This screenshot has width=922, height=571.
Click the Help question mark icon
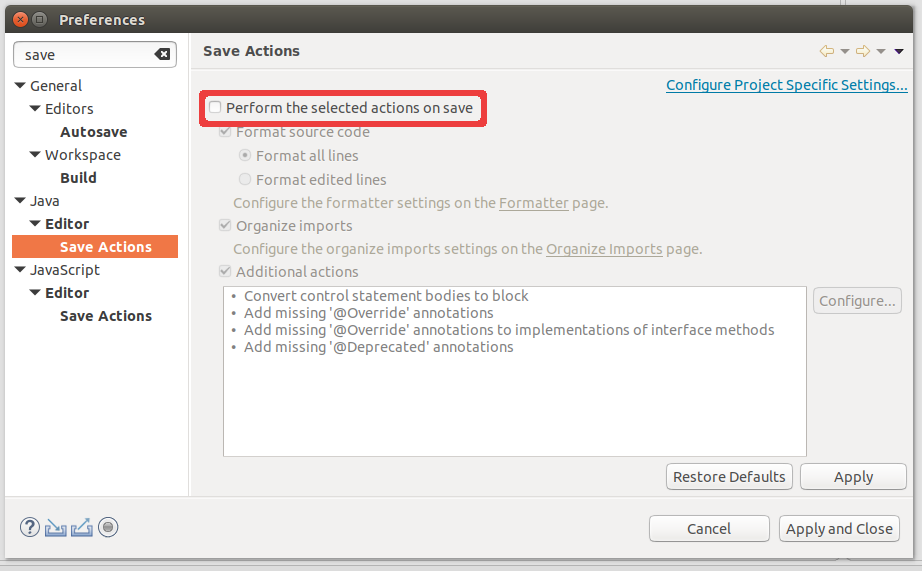tap(30, 528)
